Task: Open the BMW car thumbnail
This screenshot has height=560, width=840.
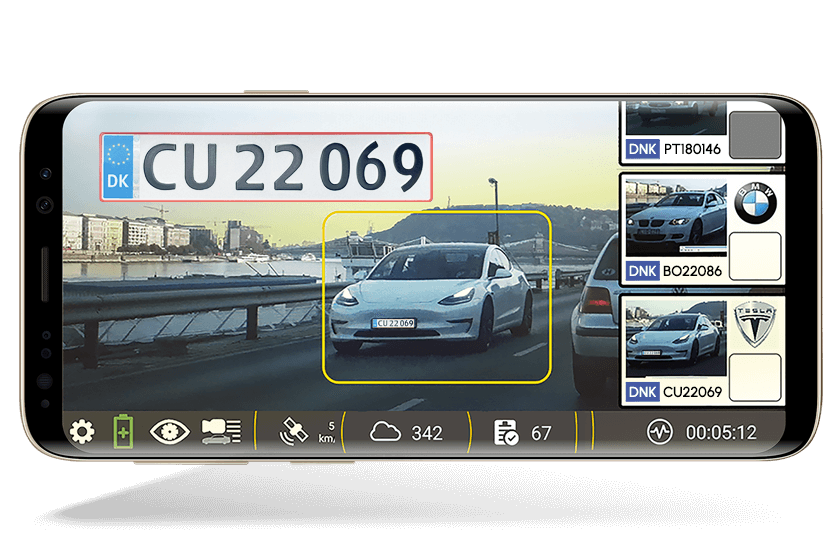Action: 676,218
